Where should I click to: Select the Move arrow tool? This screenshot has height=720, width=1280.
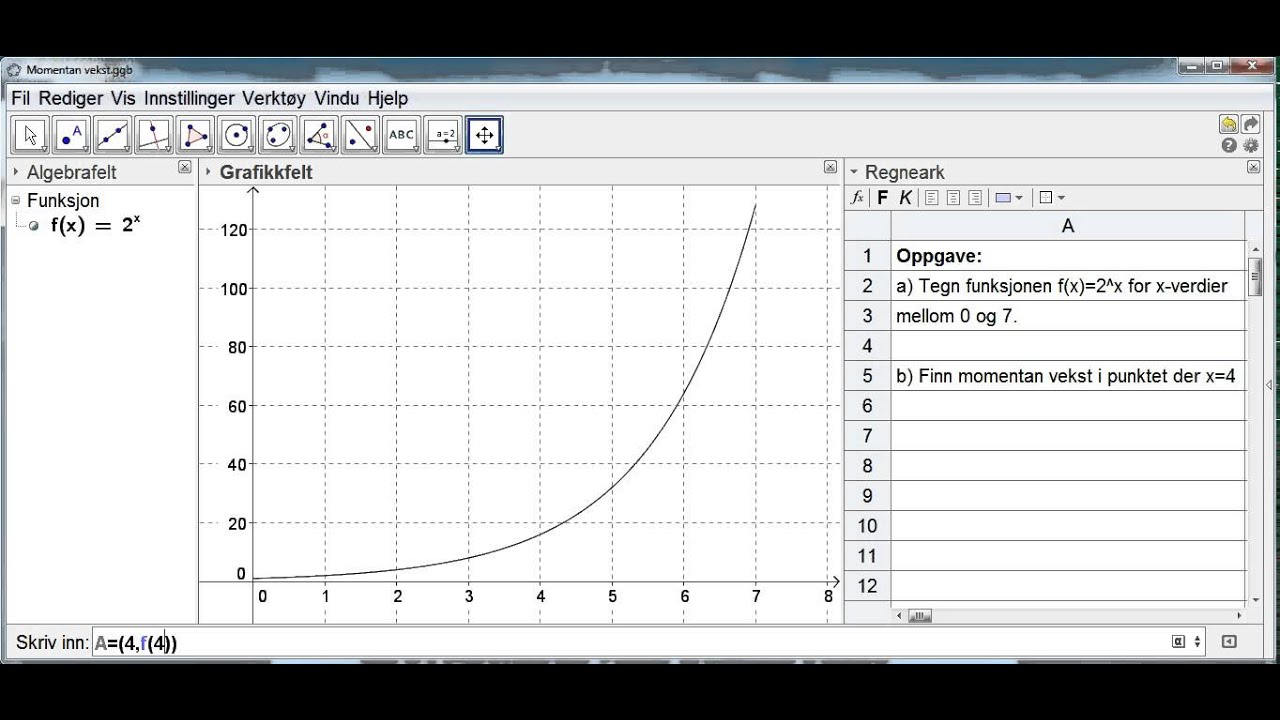tap(30, 135)
